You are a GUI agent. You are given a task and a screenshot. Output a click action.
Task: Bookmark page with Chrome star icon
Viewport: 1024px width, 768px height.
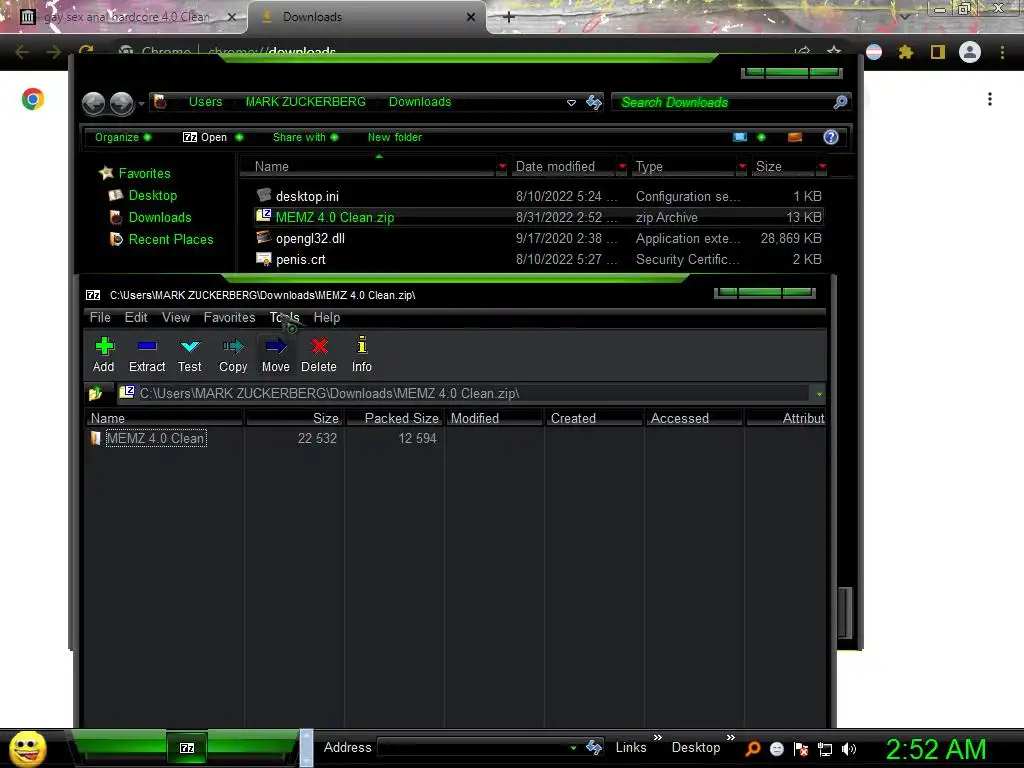pyautogui.click(x=833, y=52)
